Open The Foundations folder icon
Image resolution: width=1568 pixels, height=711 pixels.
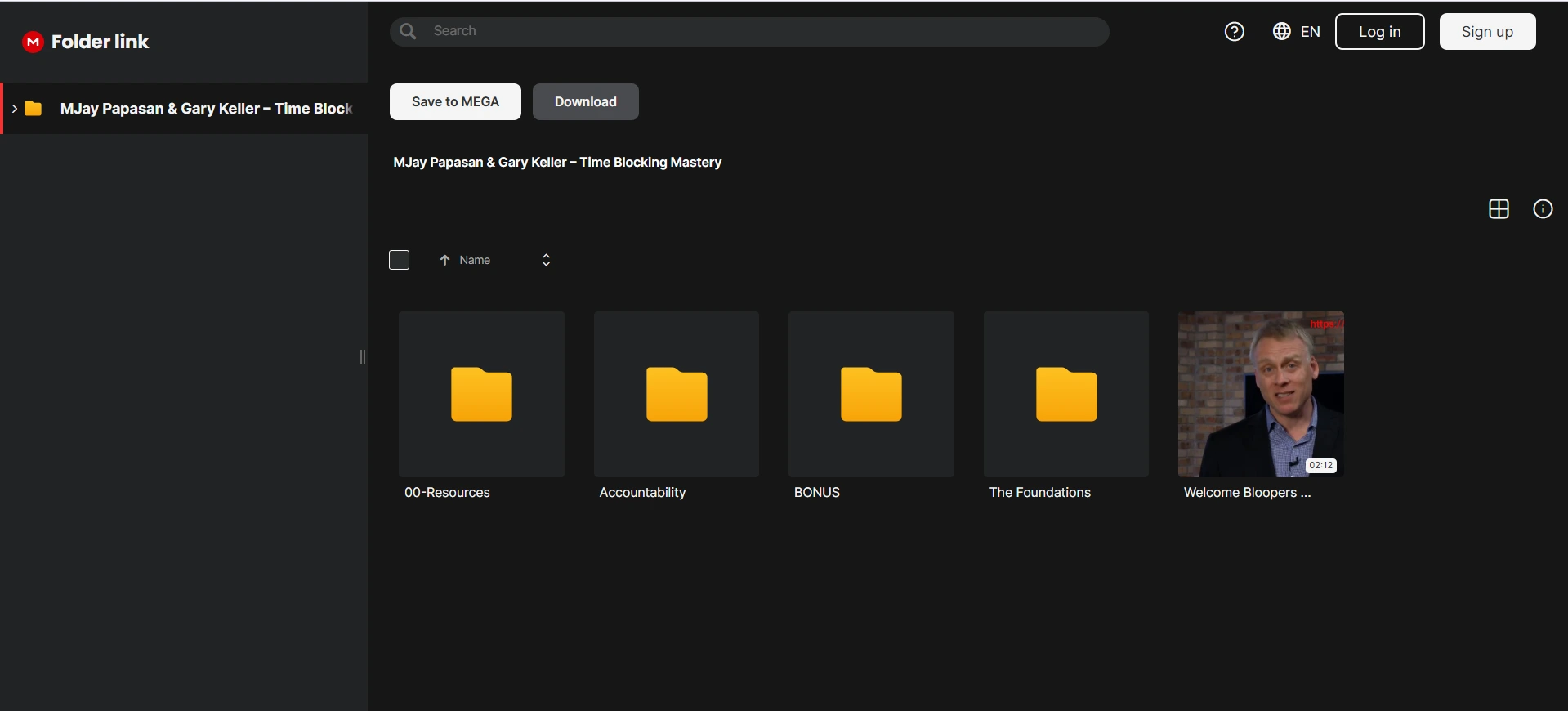(x=1066, y=394)
